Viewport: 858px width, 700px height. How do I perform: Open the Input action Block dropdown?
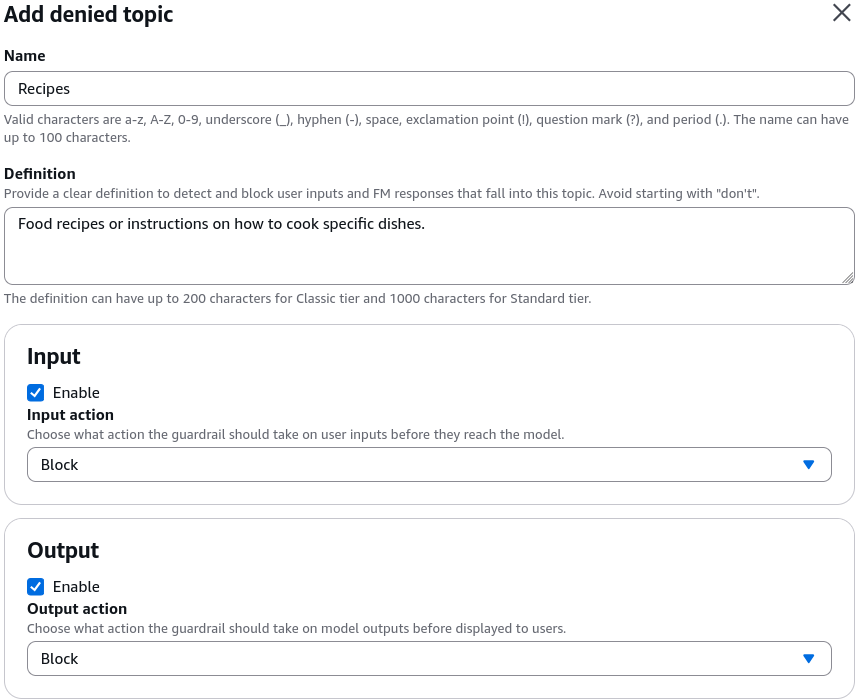pyautogui.click(x=429, y=465)
